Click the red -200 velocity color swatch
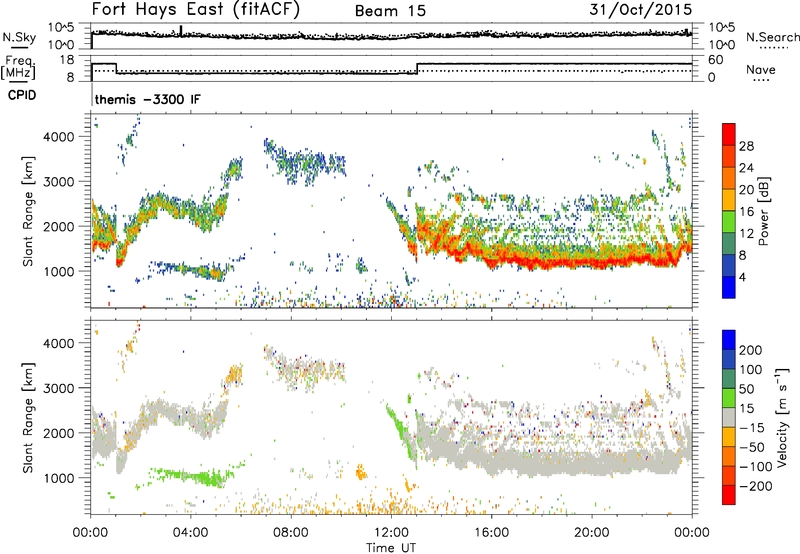Viewport: 800px width, 554px height. point(729,495)
